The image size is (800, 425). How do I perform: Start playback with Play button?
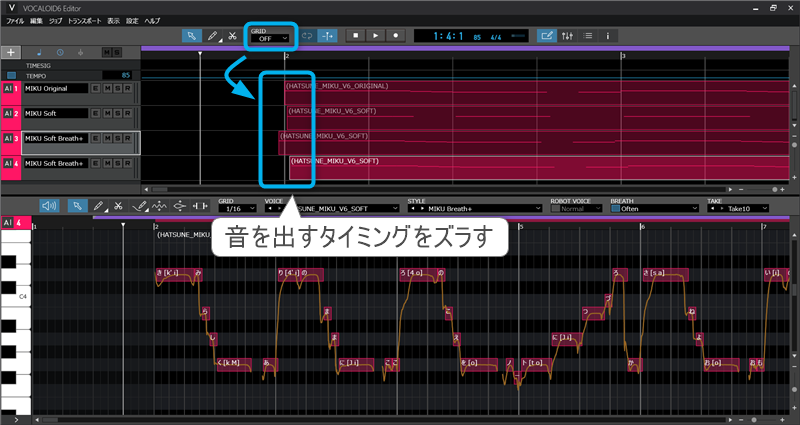point(376,36)
